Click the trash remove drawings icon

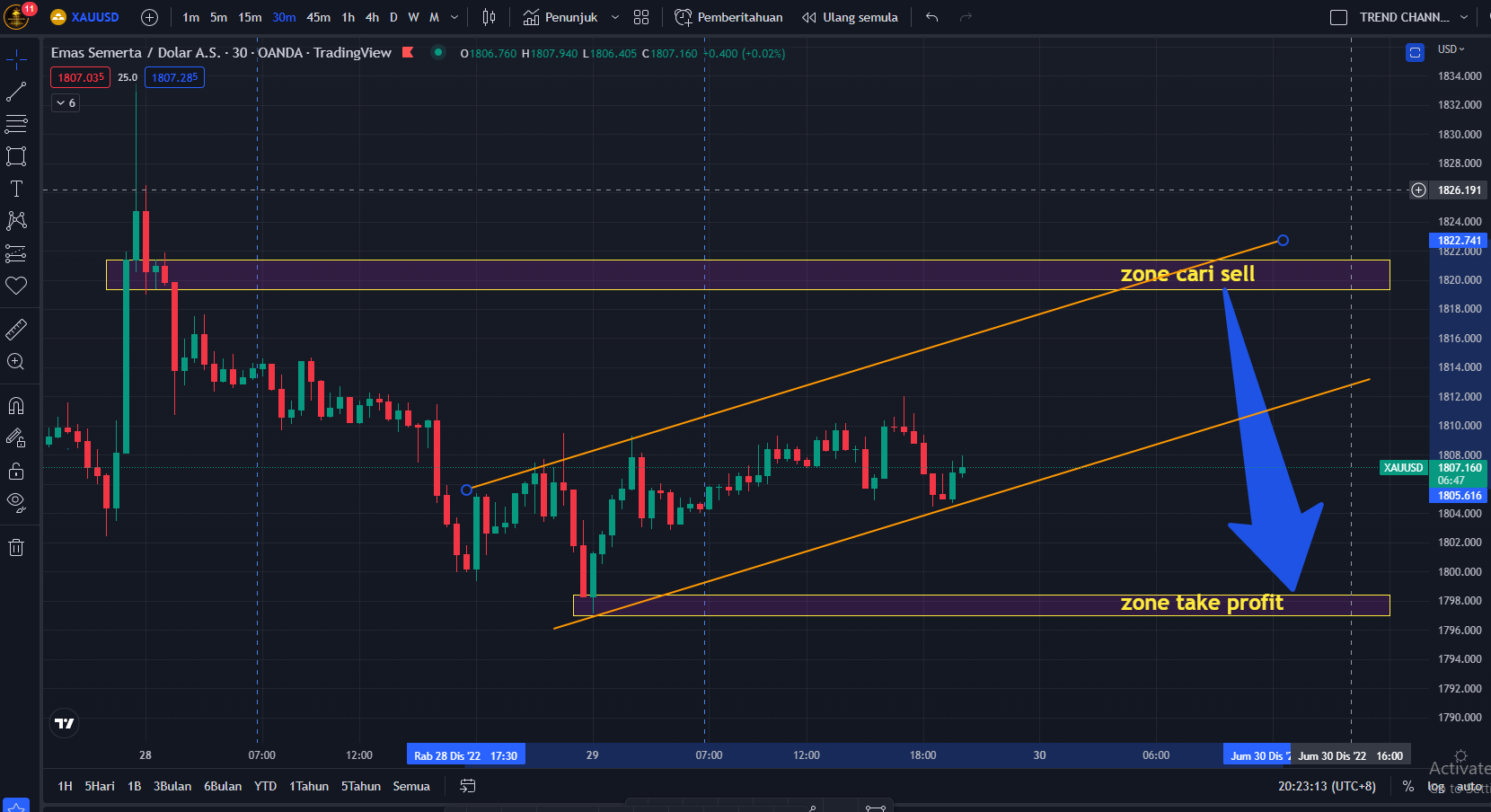pos(16,547)
